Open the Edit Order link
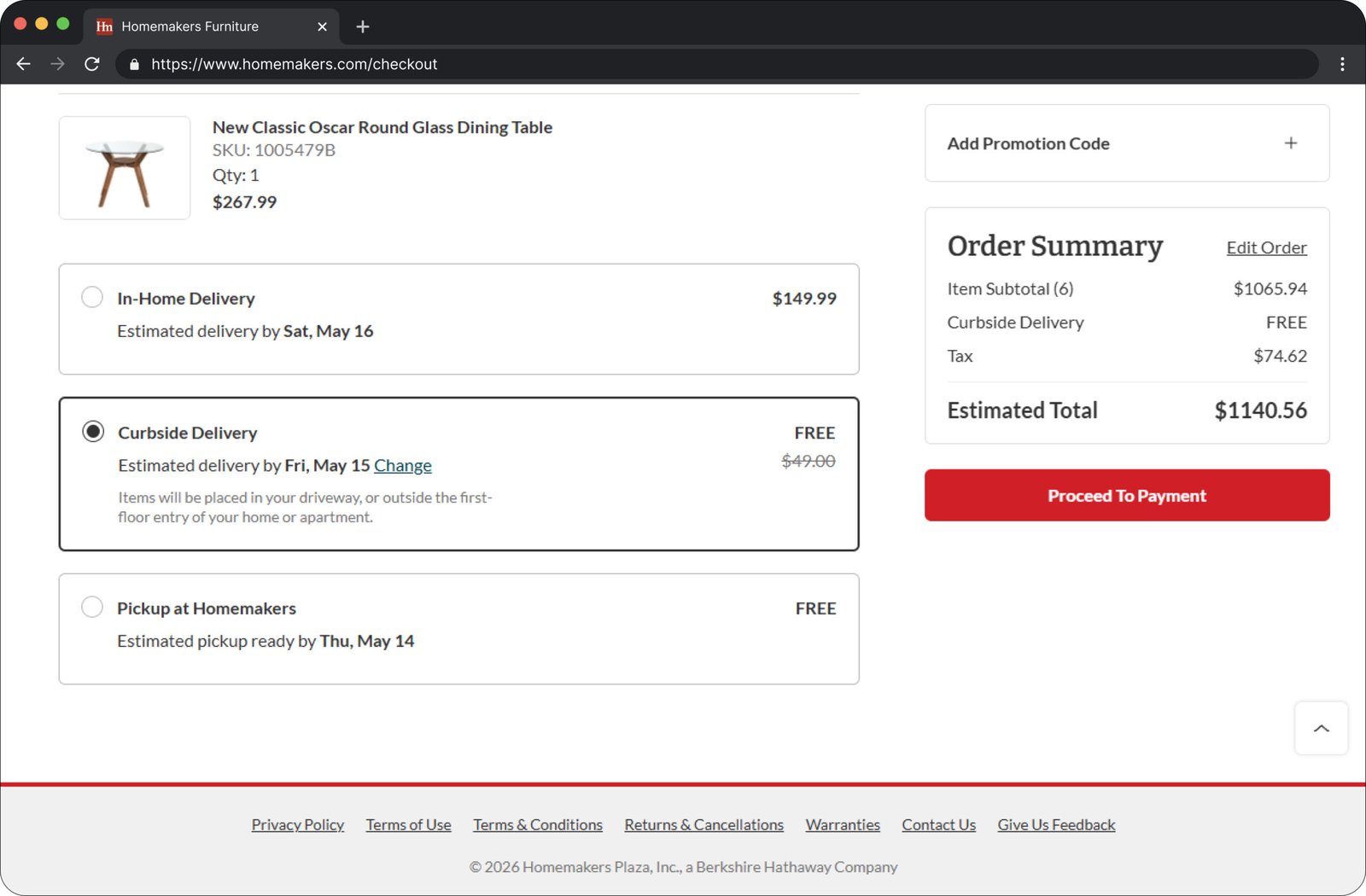This screenshot has width=1366, height=896. tap(1266, 247)
